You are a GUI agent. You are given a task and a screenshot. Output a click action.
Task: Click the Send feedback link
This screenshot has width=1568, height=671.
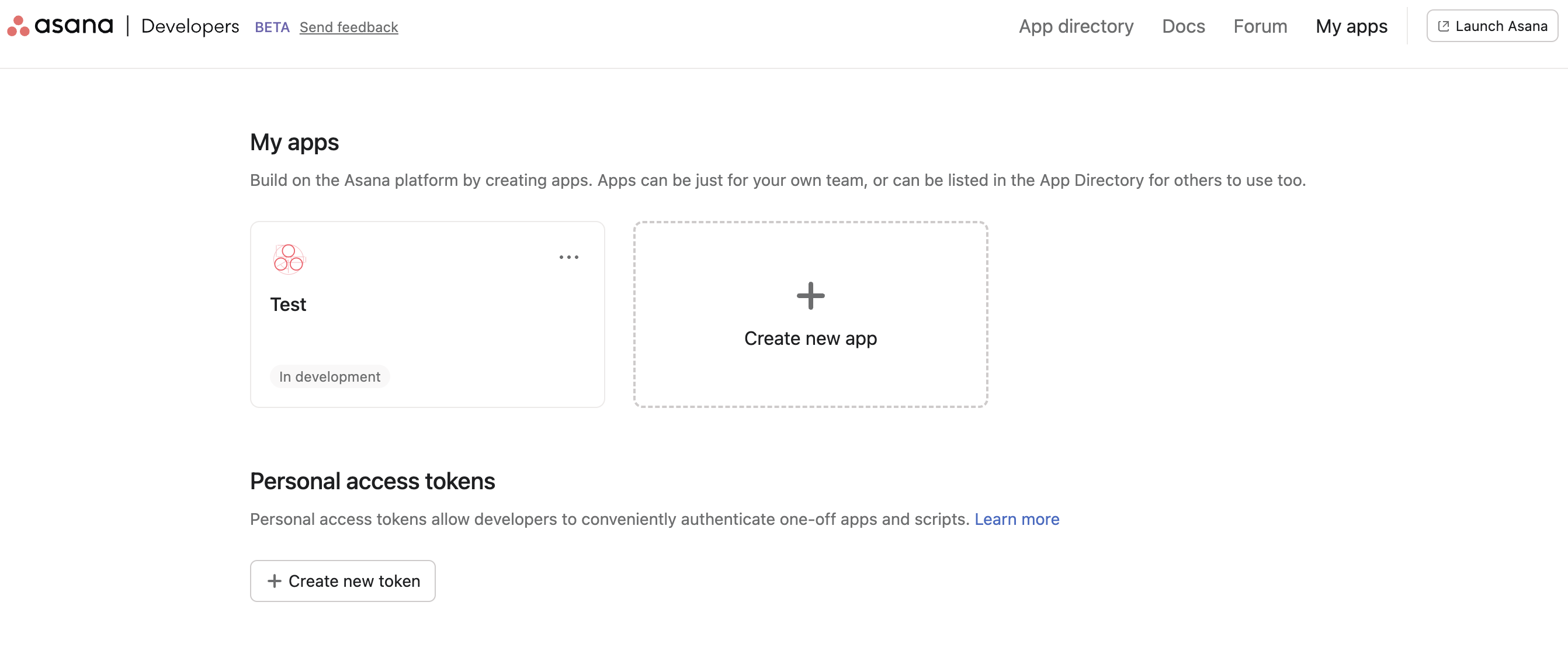[349, 27]
